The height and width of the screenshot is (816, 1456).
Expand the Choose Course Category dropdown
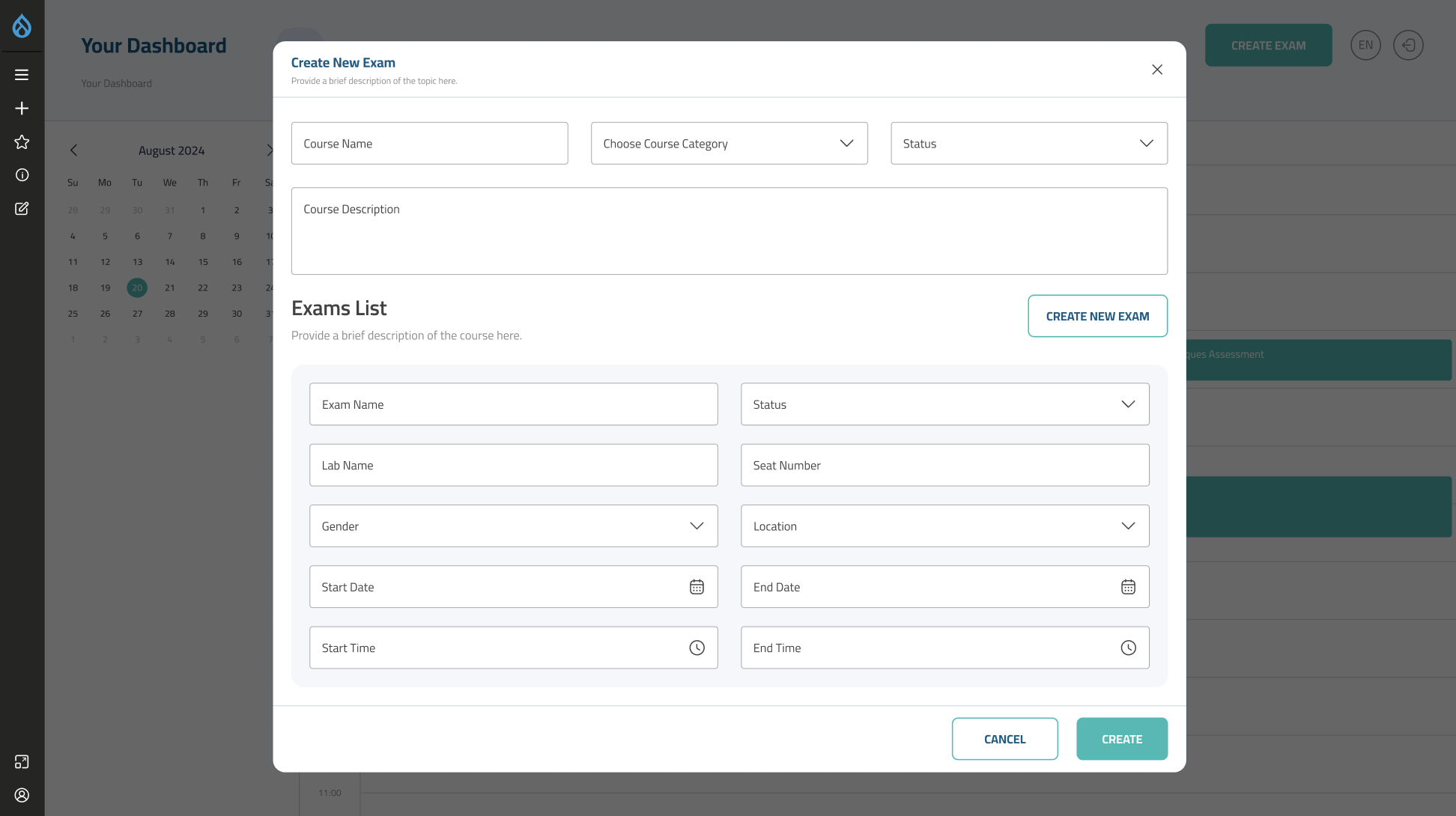click(729, 144)
